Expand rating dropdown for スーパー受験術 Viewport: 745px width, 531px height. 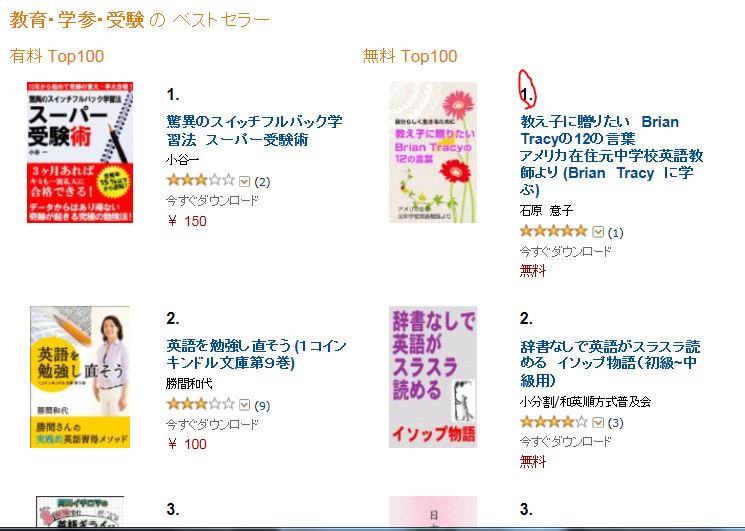click(245, 181)
